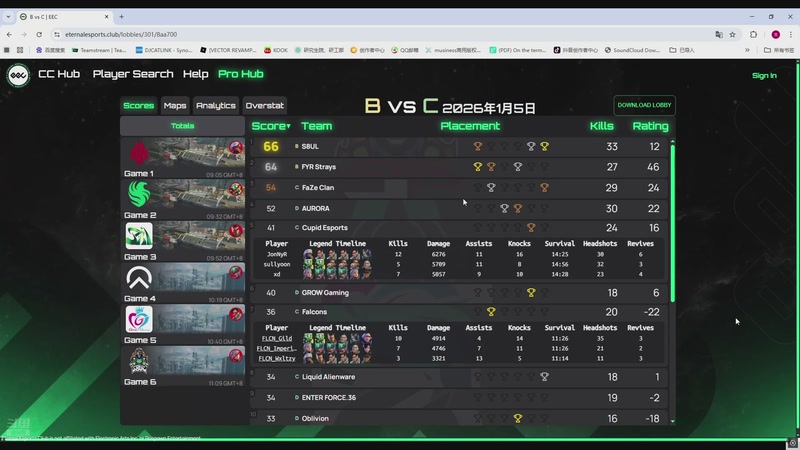Sort by the Score column header

coord(271,126)
